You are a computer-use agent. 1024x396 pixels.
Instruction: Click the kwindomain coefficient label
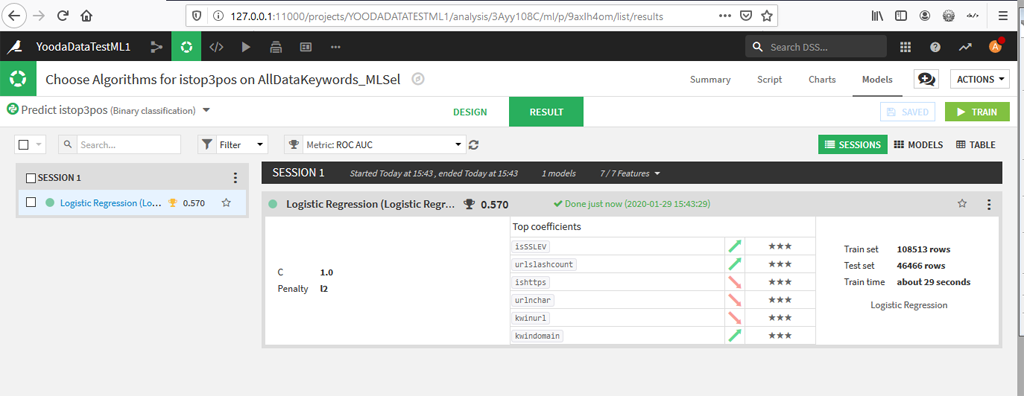click(x=537, y=335)
